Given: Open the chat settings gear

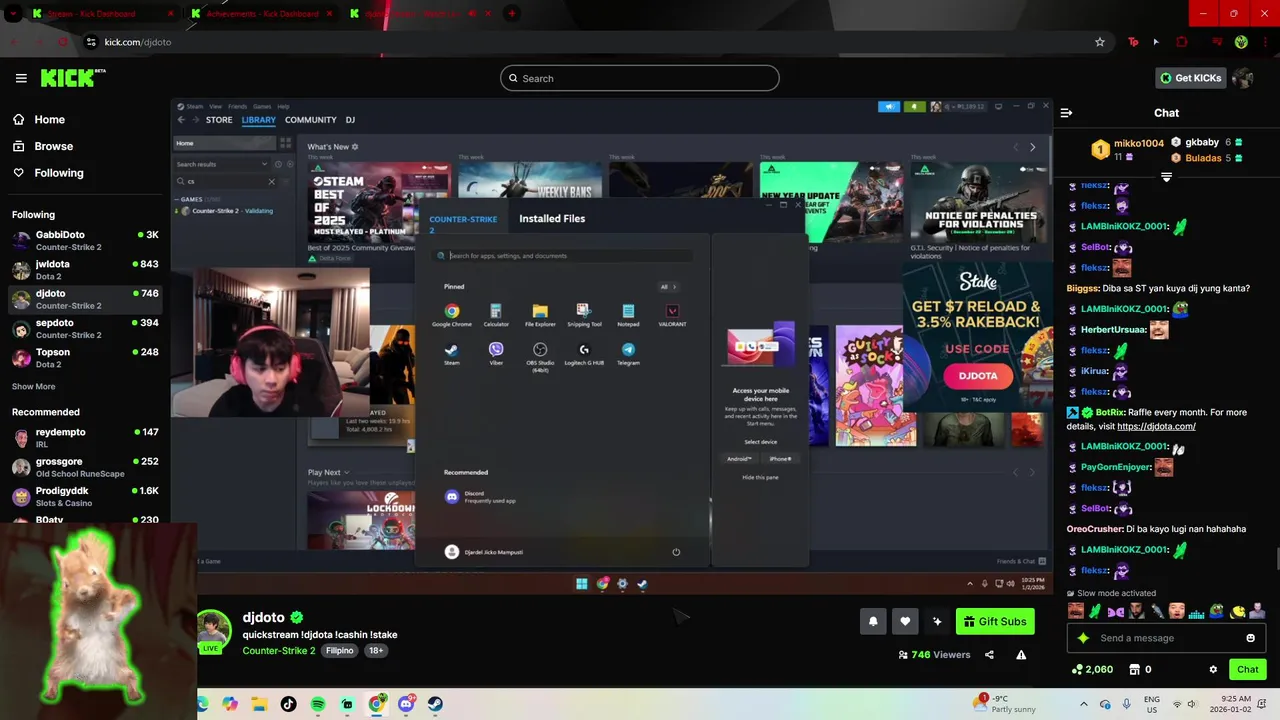Looking at the screenshot, I should pos(1213,669).
